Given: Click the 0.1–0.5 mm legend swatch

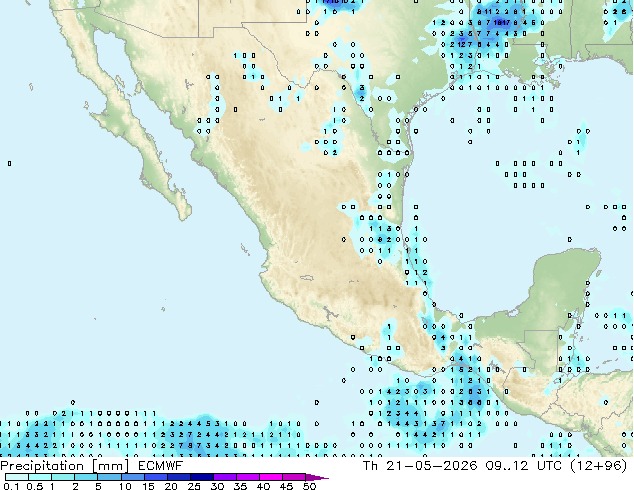Looking at the screenshot, I should click(x=17, y=477).
